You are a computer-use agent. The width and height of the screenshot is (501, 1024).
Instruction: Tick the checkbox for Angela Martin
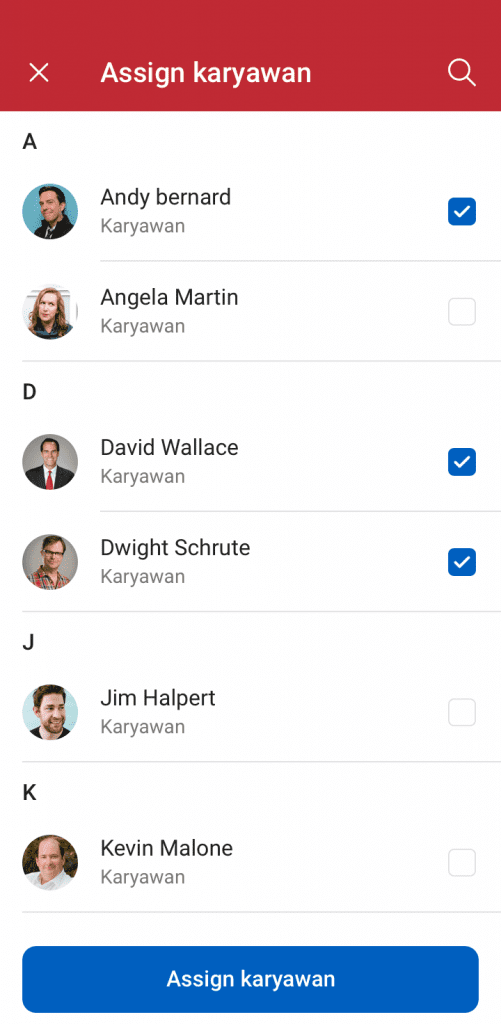tap(462, 312)
